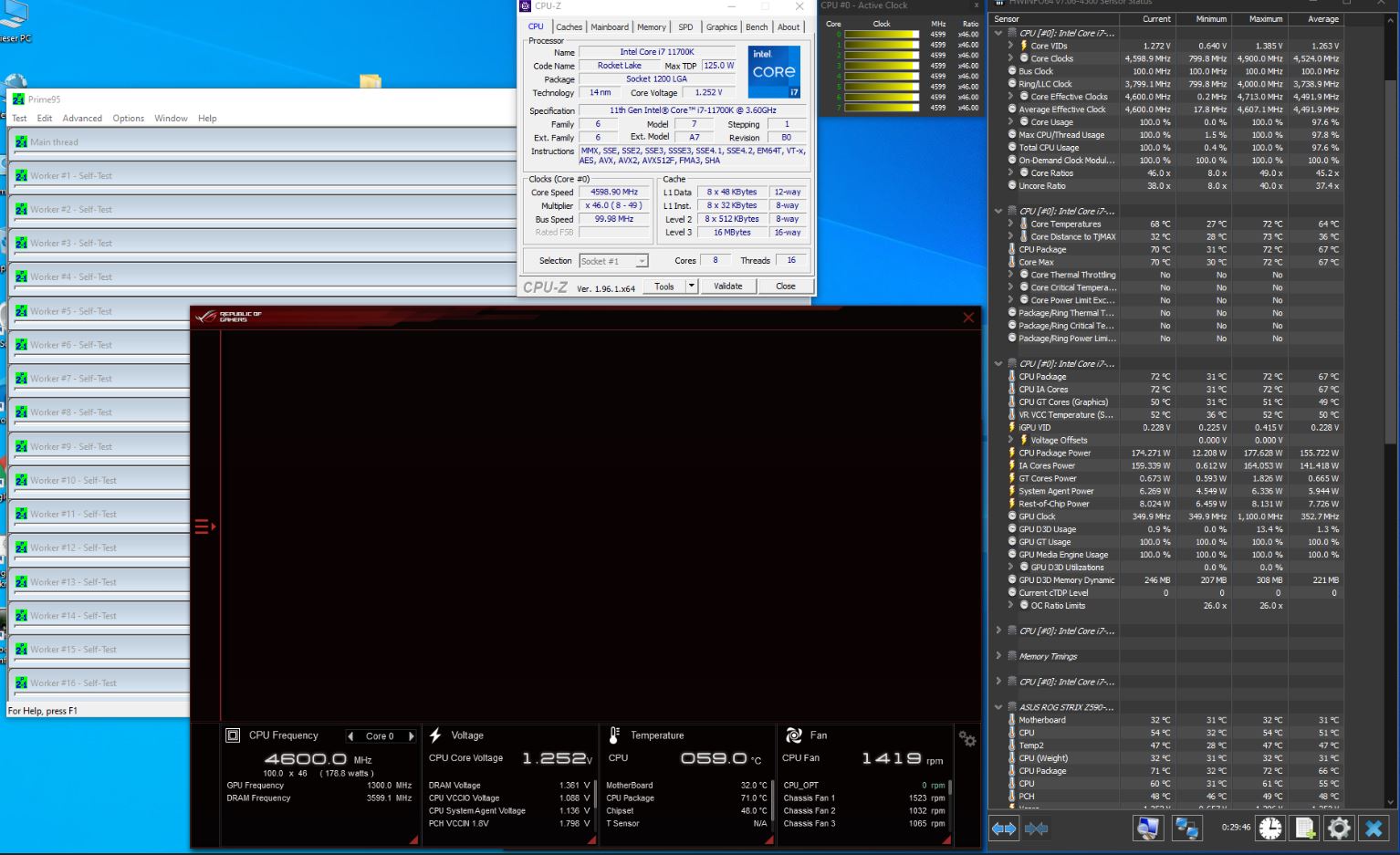This screenshot has height=855, width=1400.
Task: Open the ROG red side menu icon
Action: click(204, 527)
